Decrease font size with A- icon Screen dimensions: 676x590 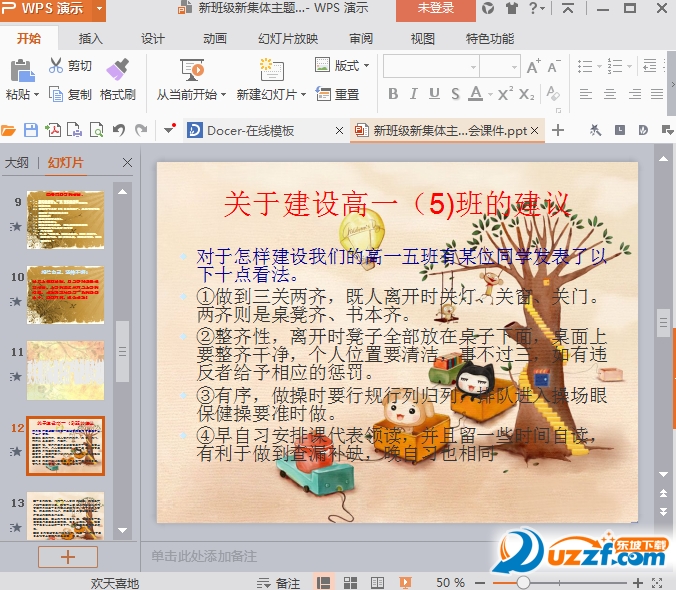pyautogui.click(x=554, y=66)
